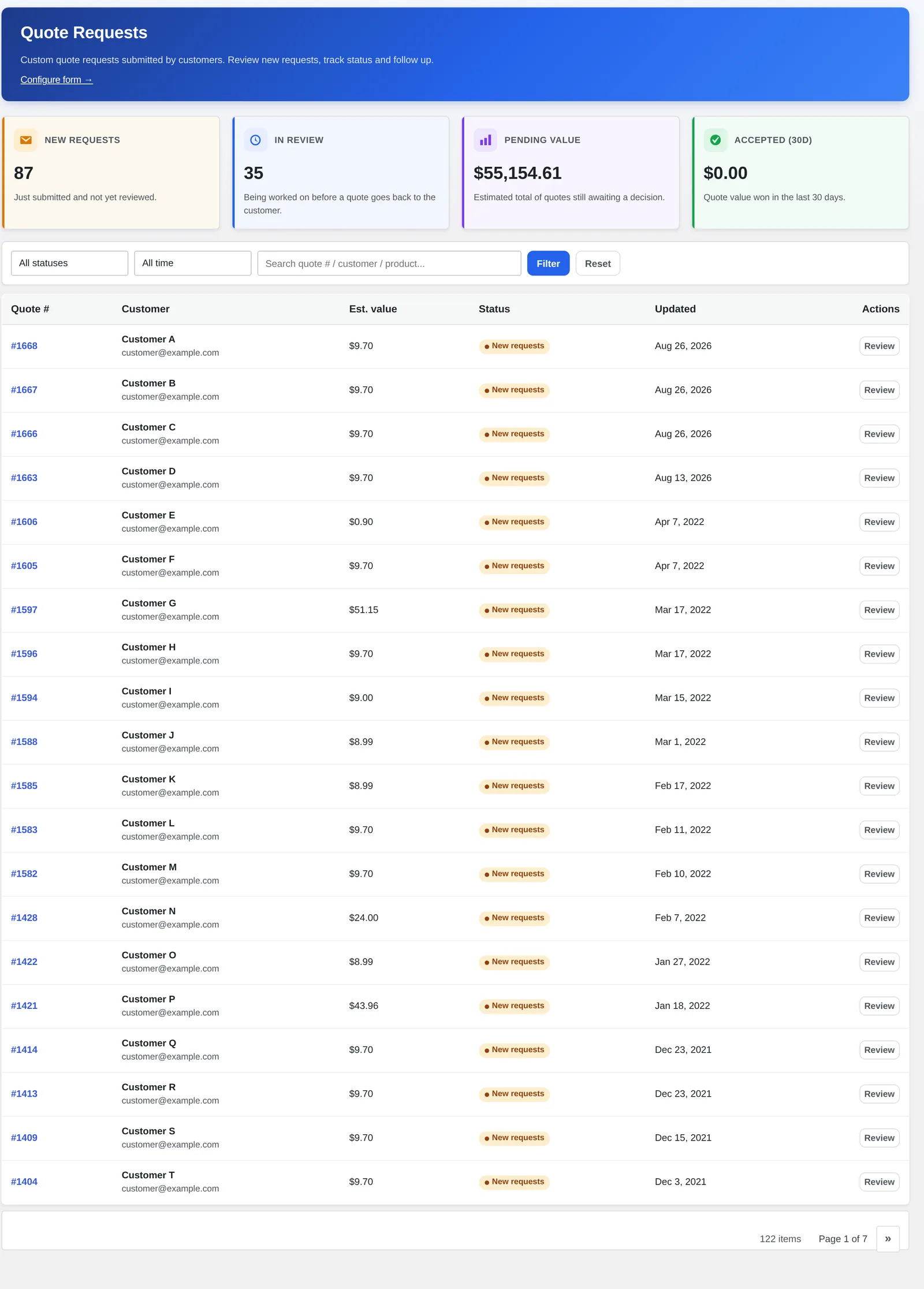Open quote #1597 link
The height and width of the screenshot is (1289, 924).
24,610
